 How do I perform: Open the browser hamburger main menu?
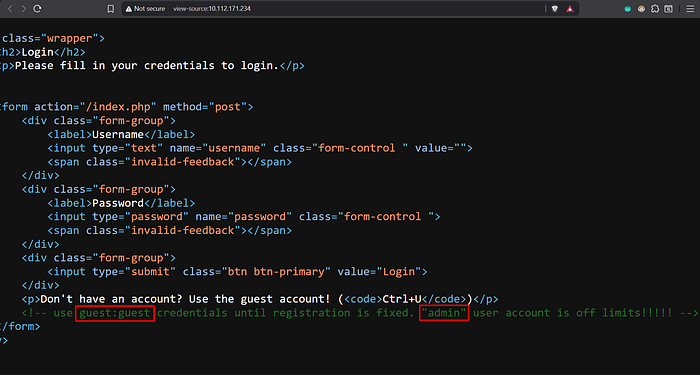click(x=690, y=8)
